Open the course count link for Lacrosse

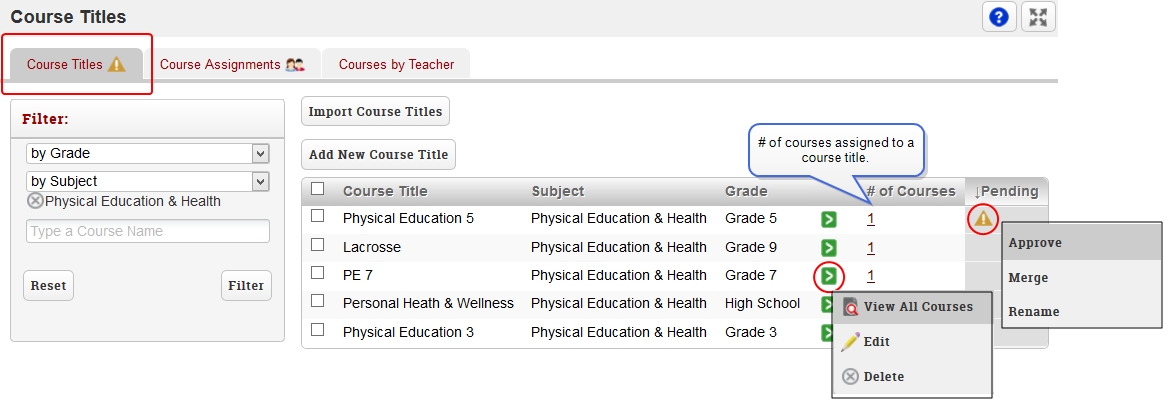[871, 247]
